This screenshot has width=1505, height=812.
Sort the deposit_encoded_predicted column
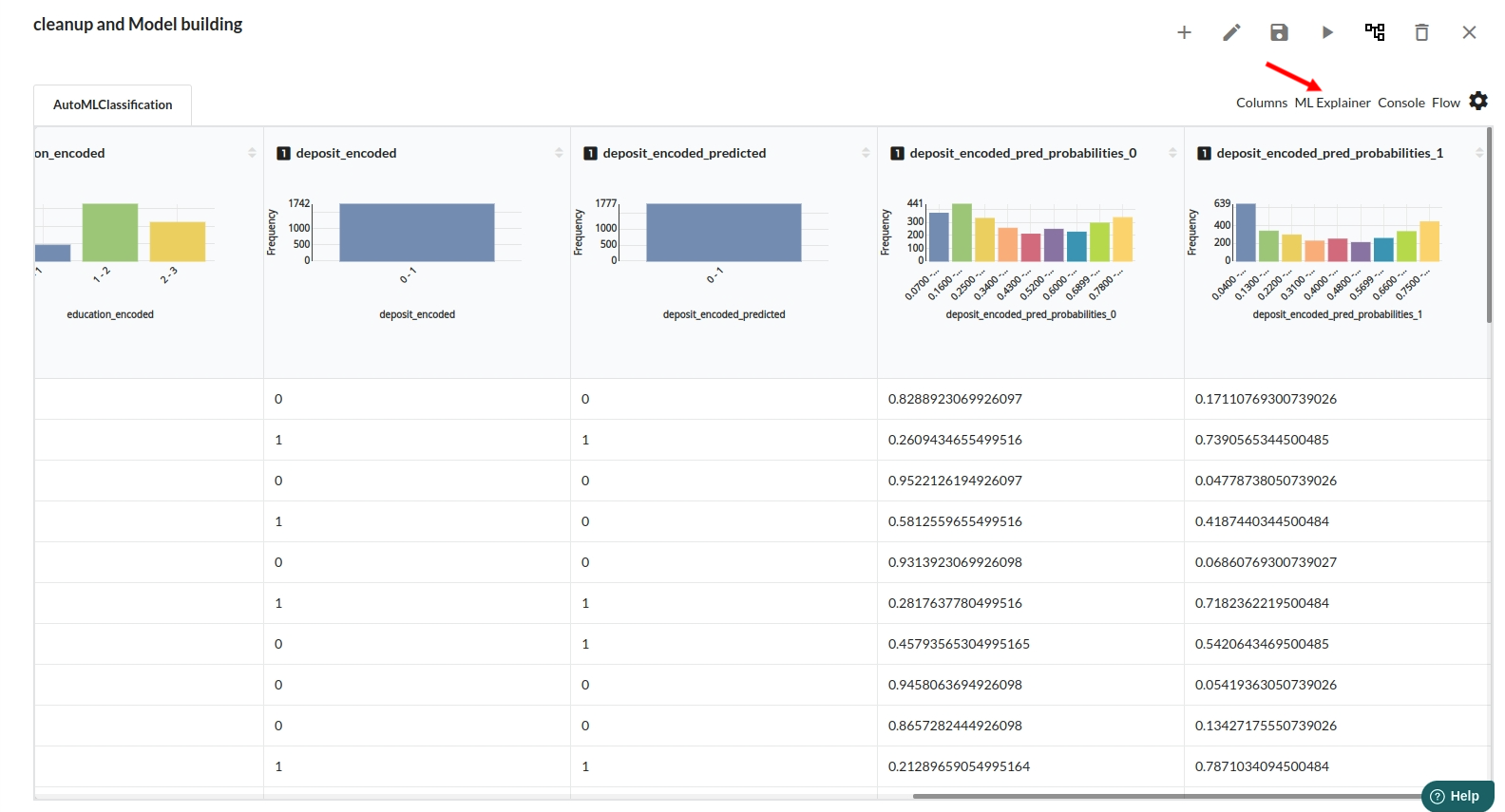[x=866, y=153]
